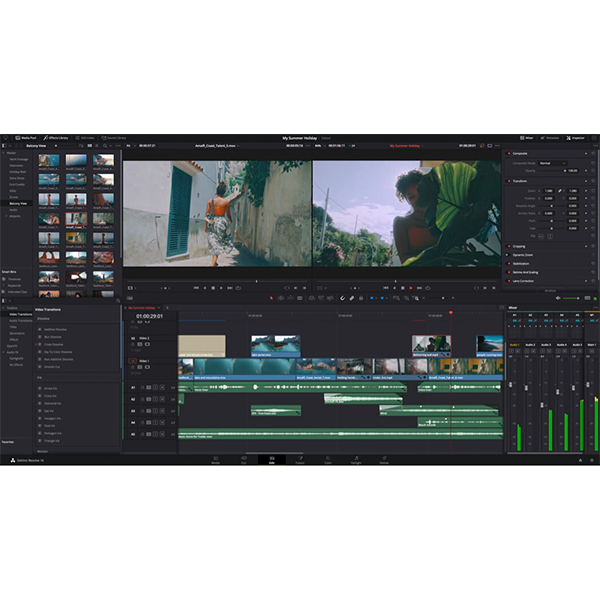Select the Balcony View bin

(x=18, y=203)
